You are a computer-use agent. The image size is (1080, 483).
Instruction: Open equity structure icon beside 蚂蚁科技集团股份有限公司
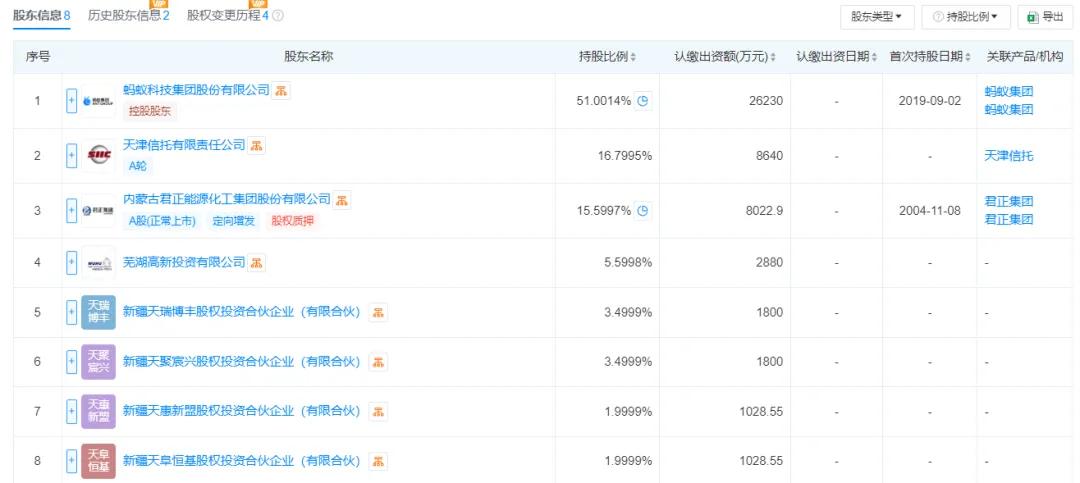point(280,90)
